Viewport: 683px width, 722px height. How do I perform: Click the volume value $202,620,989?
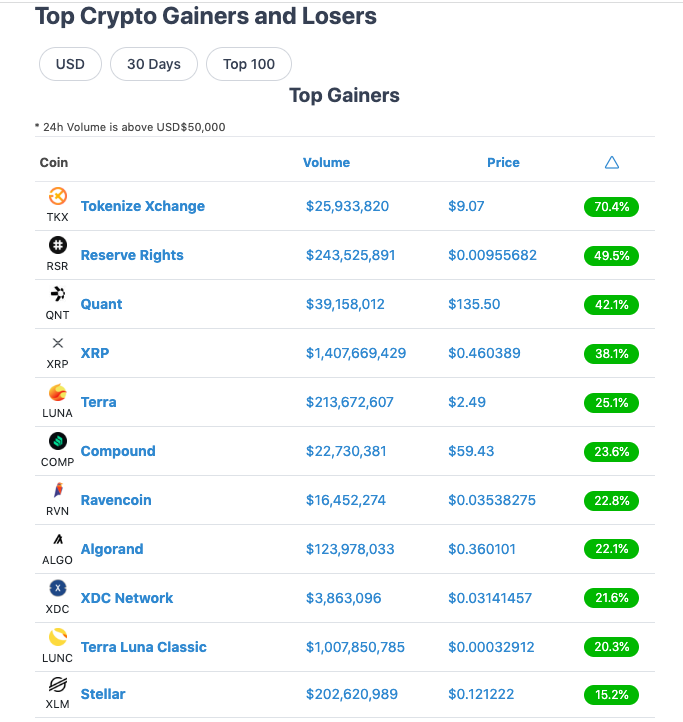tap(352, 694)
